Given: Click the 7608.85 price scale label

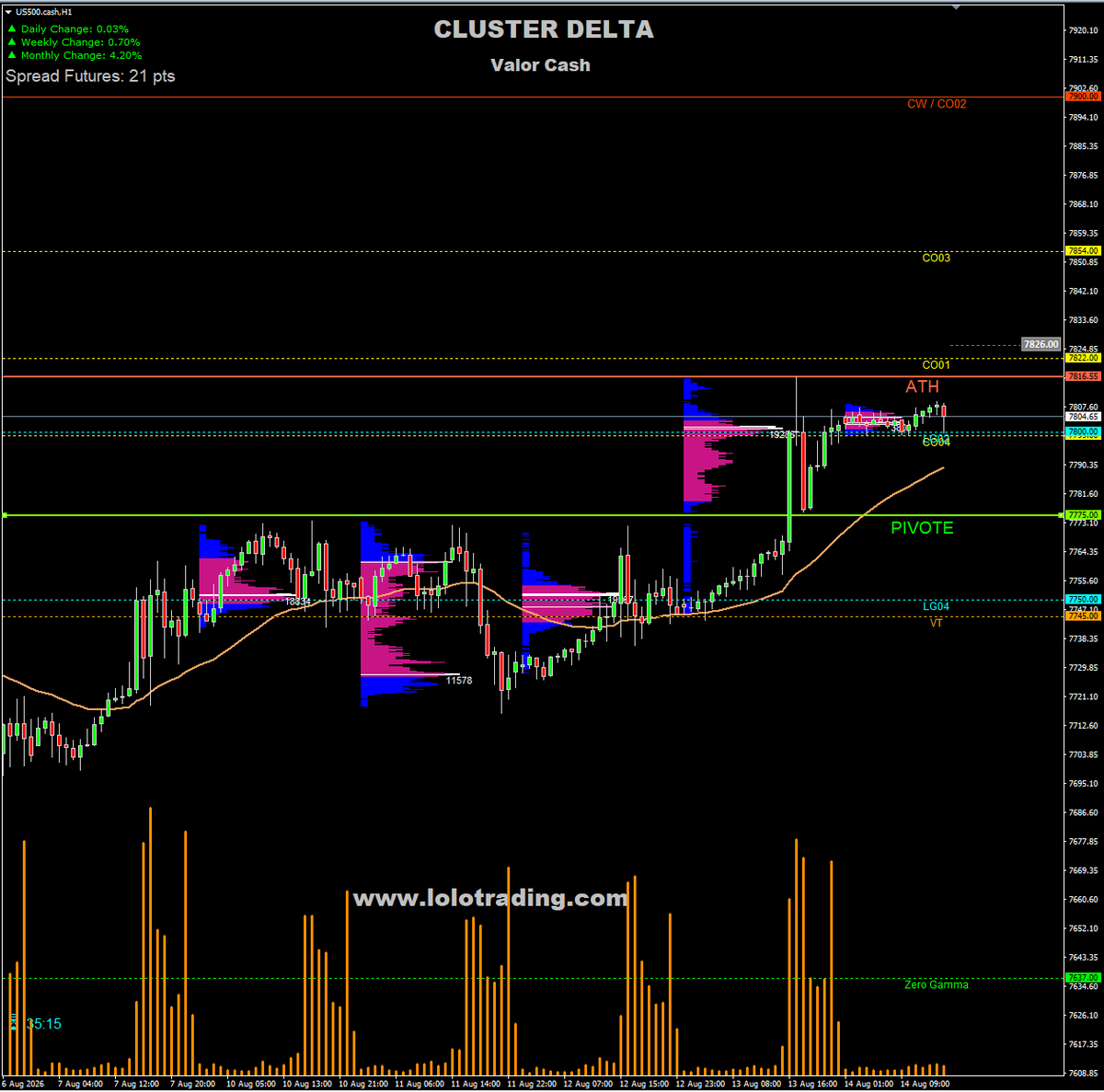Looking at the screenshot, I should pyautogui.click(x=1083, y=1074).
